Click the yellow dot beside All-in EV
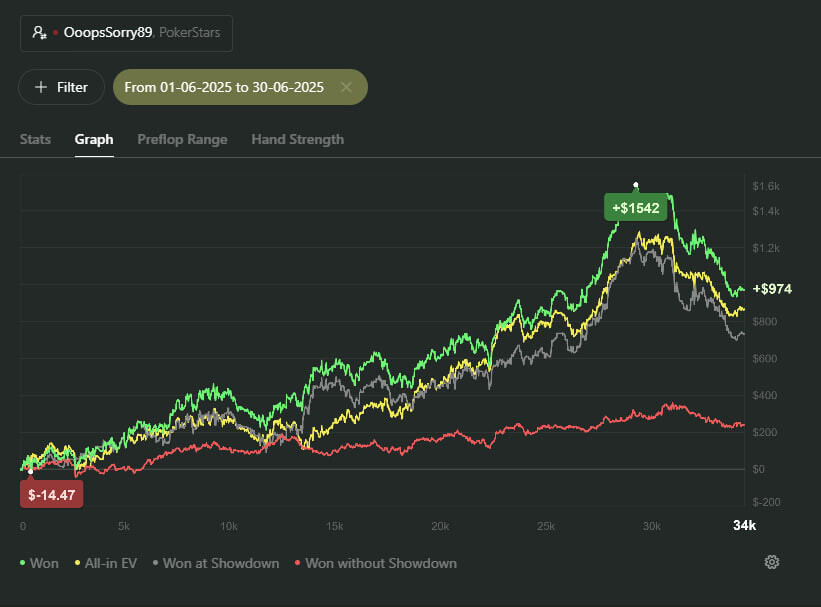The image size is (821, 607). (x=77, y=563)
